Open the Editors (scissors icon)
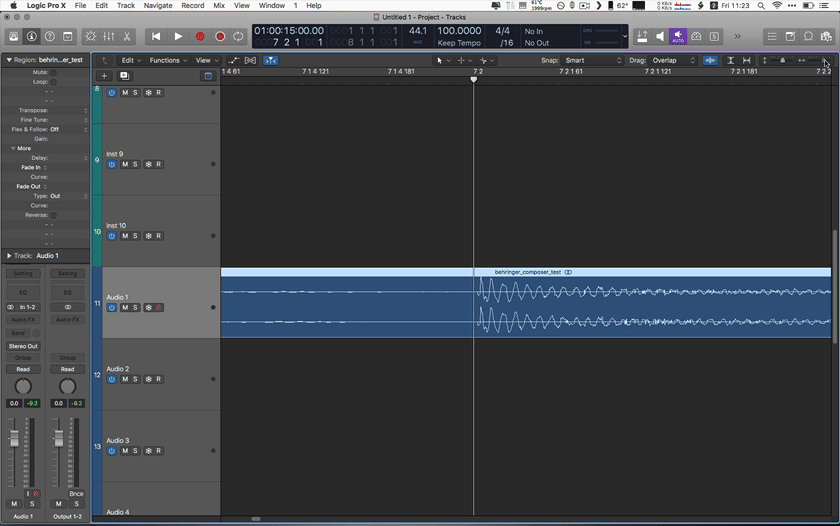Image resolution: width=840 pixels, height=526 pixels. [126, 36]
